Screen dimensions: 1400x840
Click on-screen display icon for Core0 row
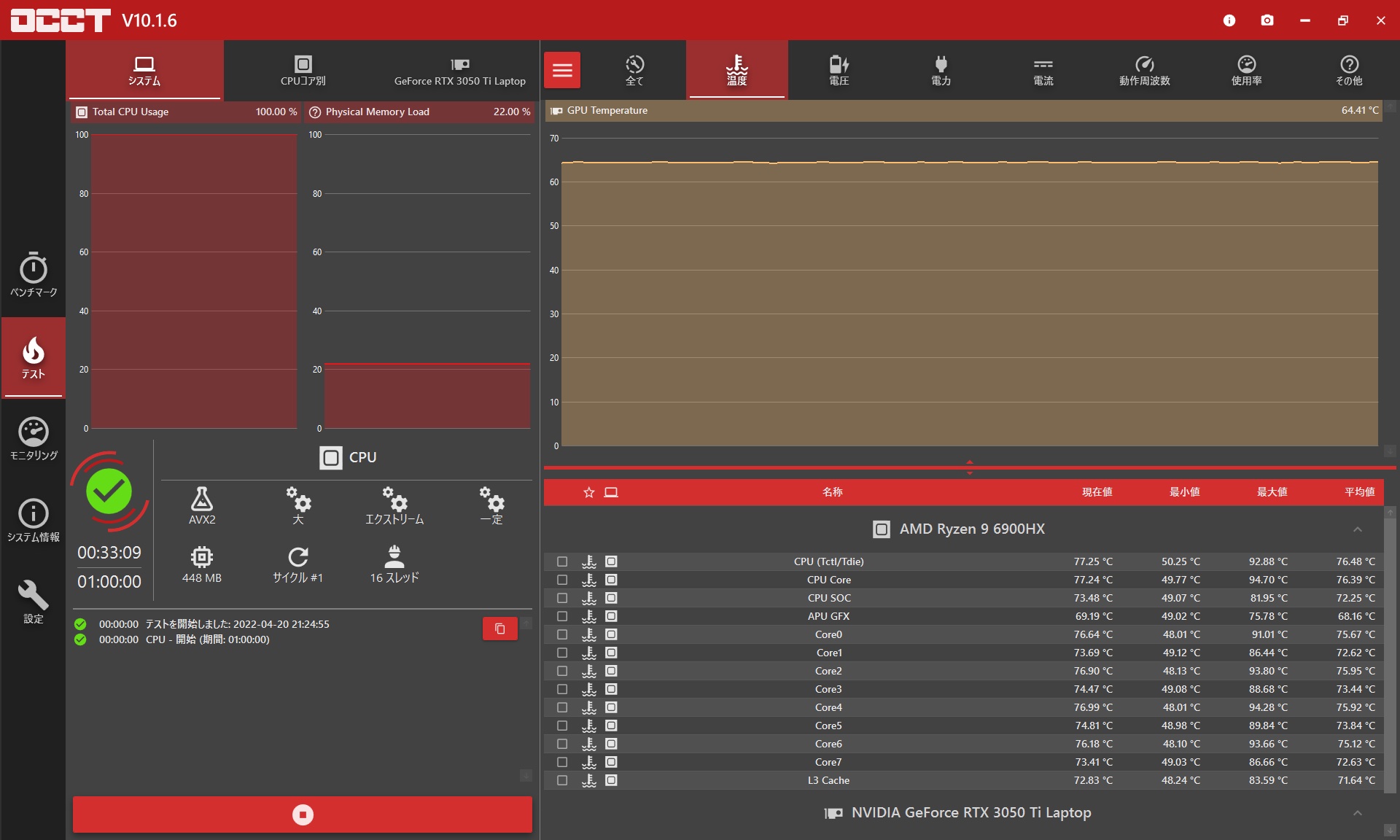[611, 634]
